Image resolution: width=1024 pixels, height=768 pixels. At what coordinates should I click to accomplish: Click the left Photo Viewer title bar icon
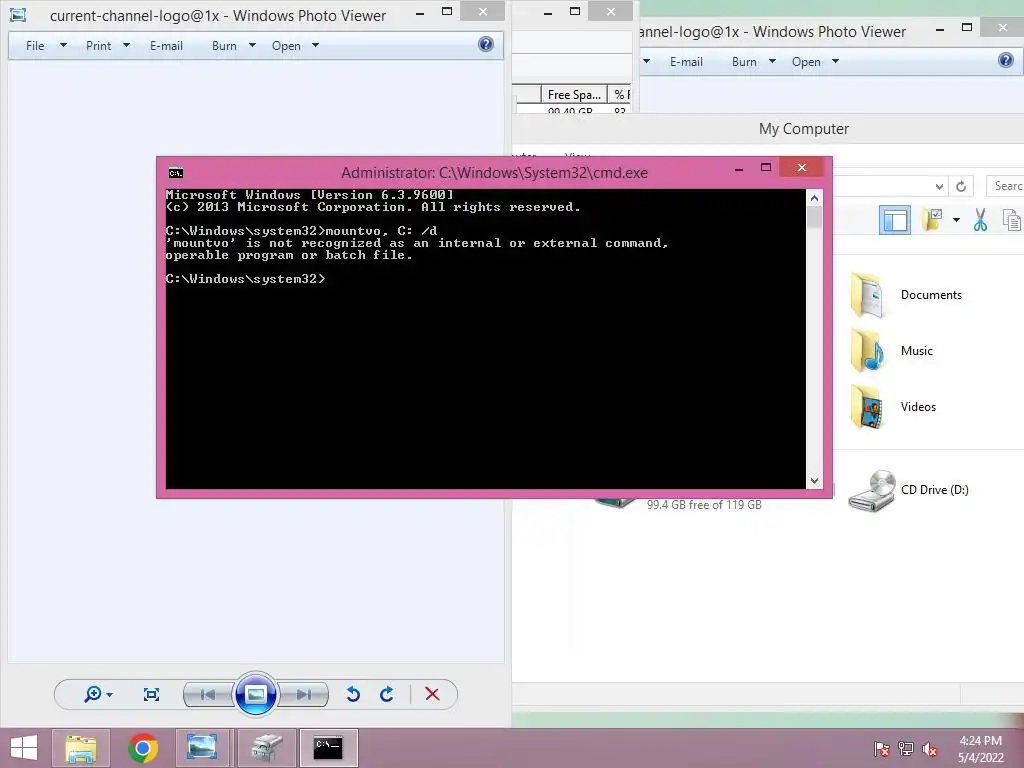(18, 14)
